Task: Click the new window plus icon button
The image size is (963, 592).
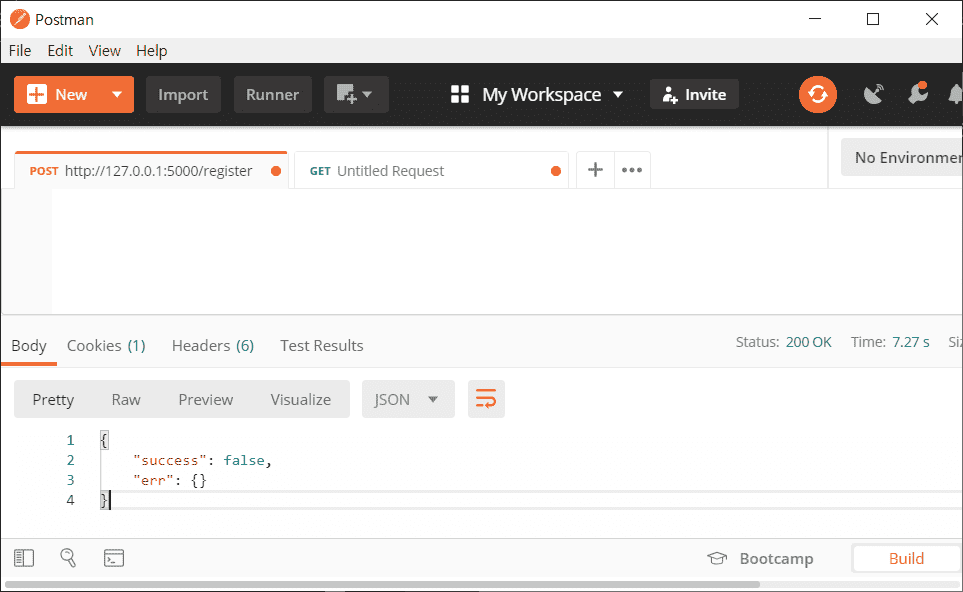Action: coord(346,94)
